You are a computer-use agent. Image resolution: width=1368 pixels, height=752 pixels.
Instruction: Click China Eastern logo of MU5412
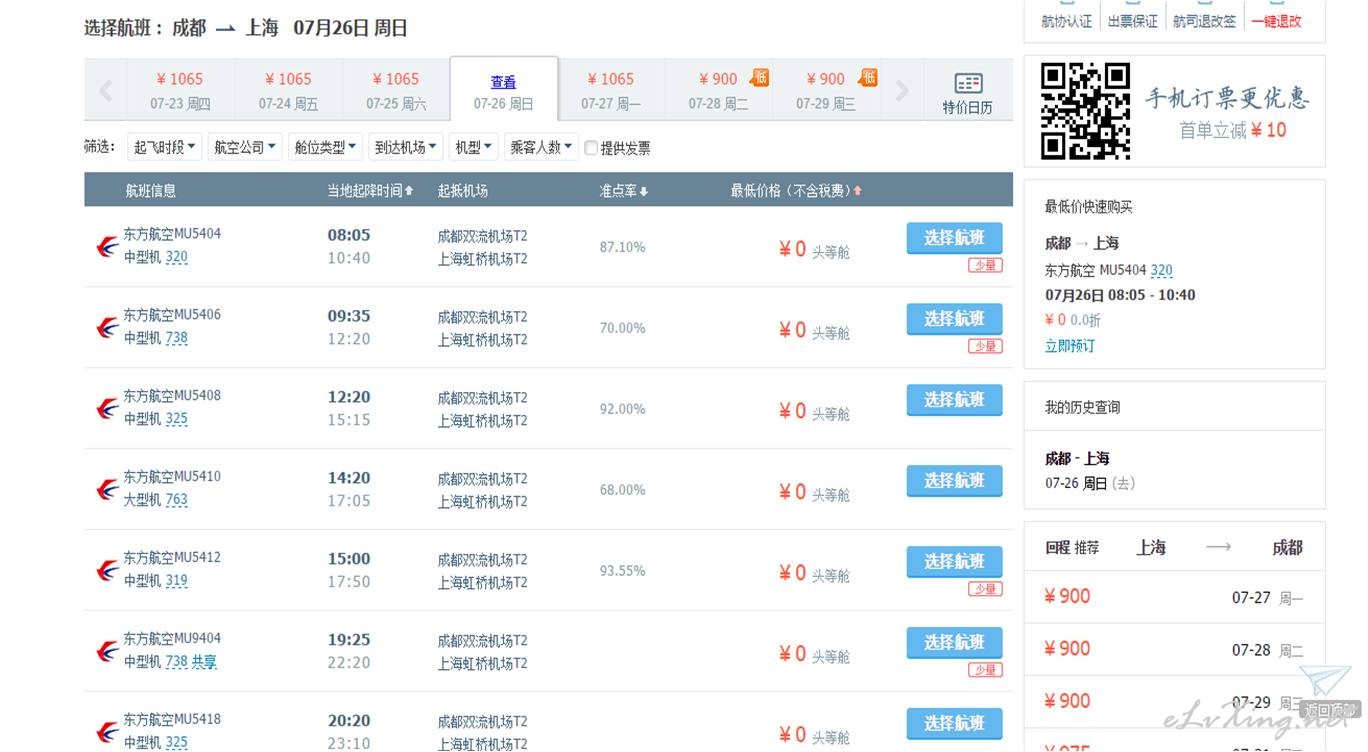pos(107,571)
